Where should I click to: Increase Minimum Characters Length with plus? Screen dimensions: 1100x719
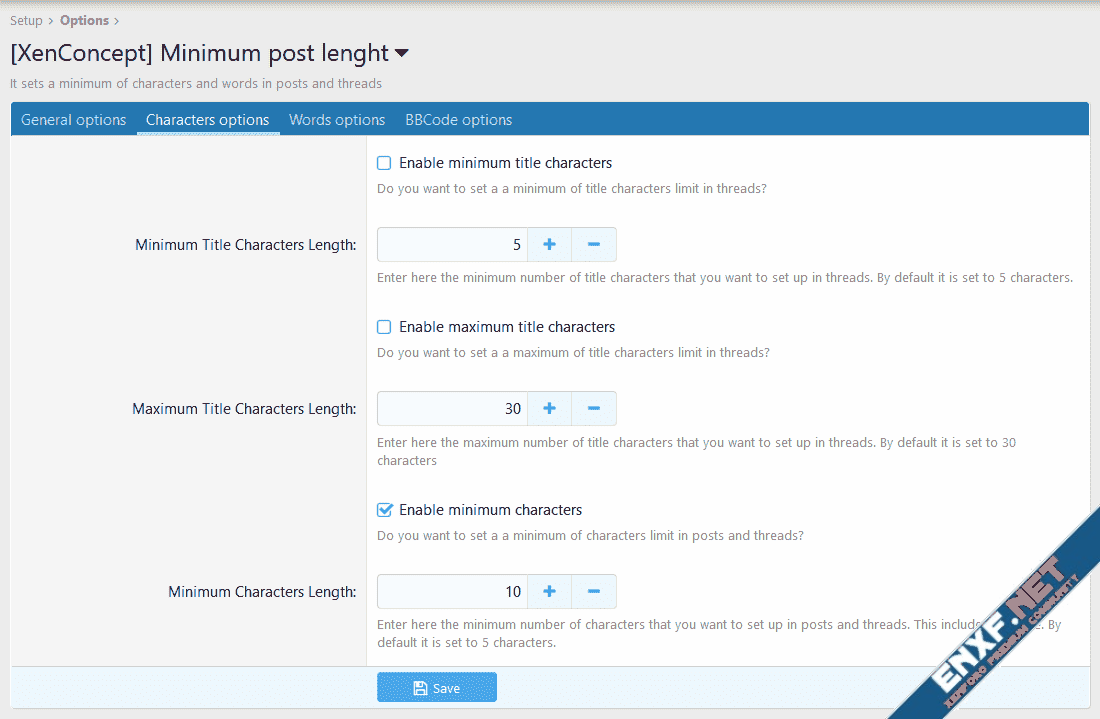click(549, 591)
